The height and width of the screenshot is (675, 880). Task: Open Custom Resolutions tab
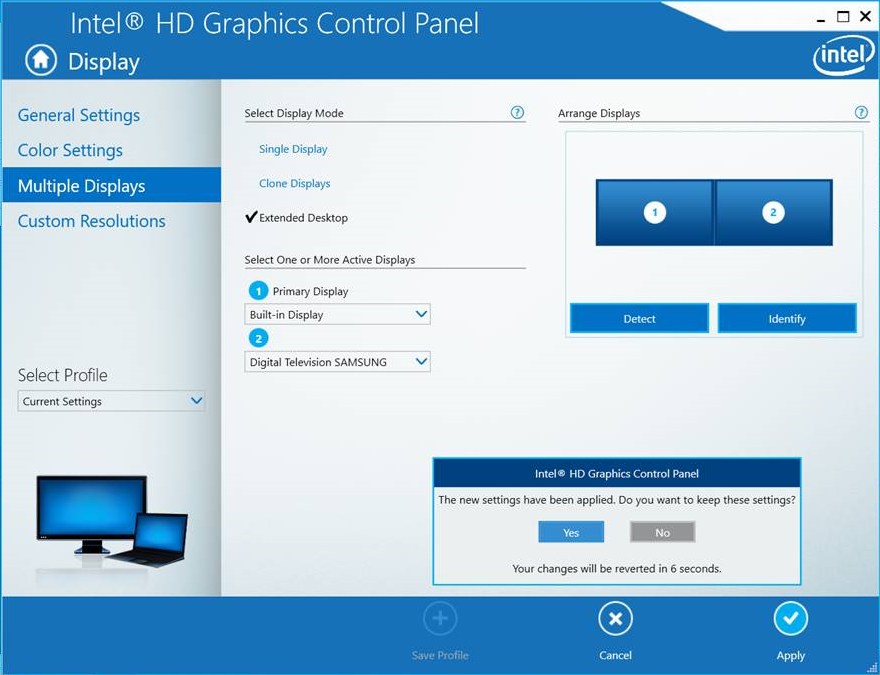91,221
